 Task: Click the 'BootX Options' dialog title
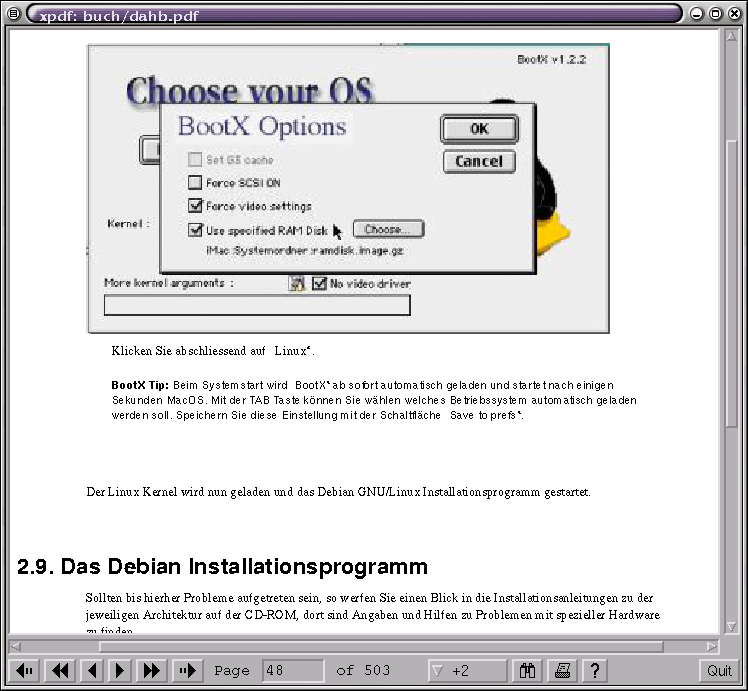tap(262, 126)
